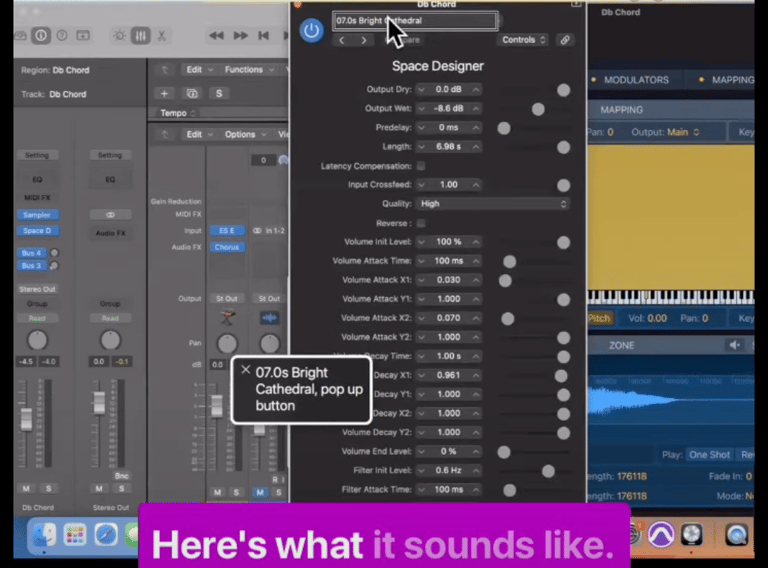768x568 pixels.
Task: Click the Db Chord pan knob
Action: [37, 340]
